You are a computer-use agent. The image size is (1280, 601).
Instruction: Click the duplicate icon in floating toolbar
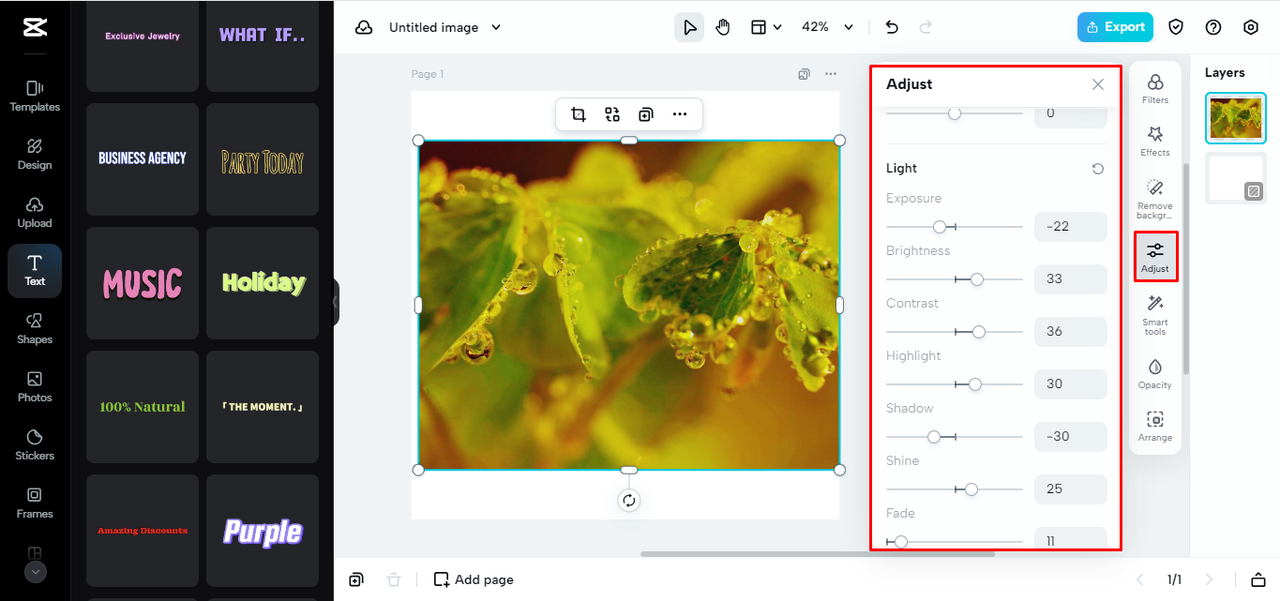646,115
